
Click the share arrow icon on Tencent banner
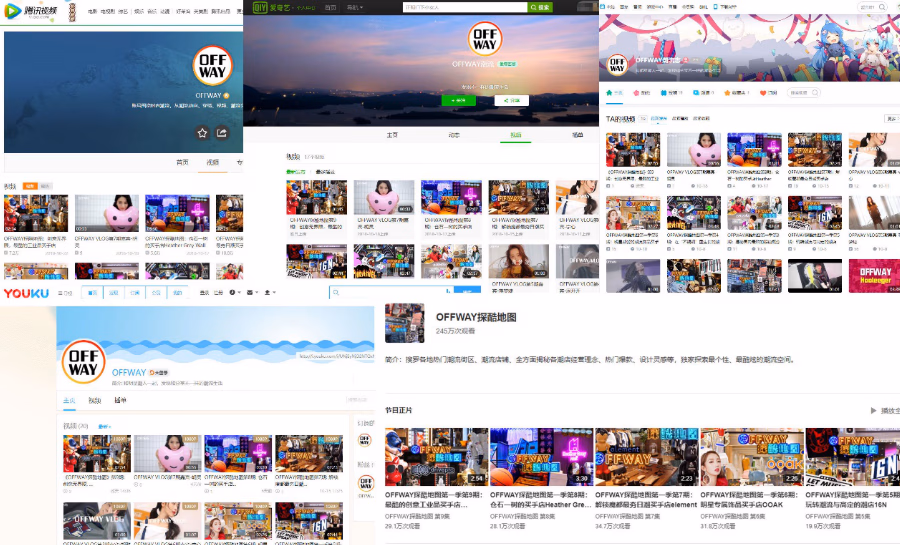[222, 132]
